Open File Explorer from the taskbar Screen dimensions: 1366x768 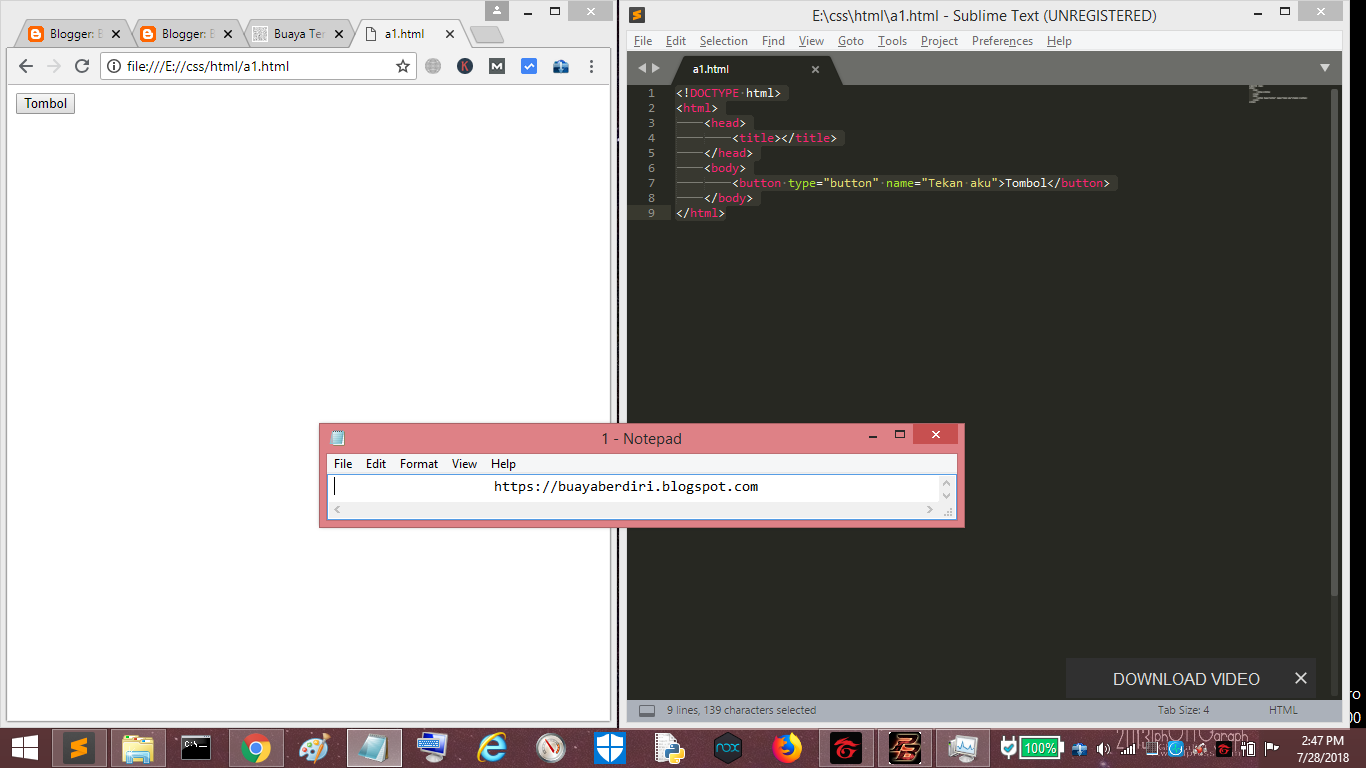coord(137,748)
